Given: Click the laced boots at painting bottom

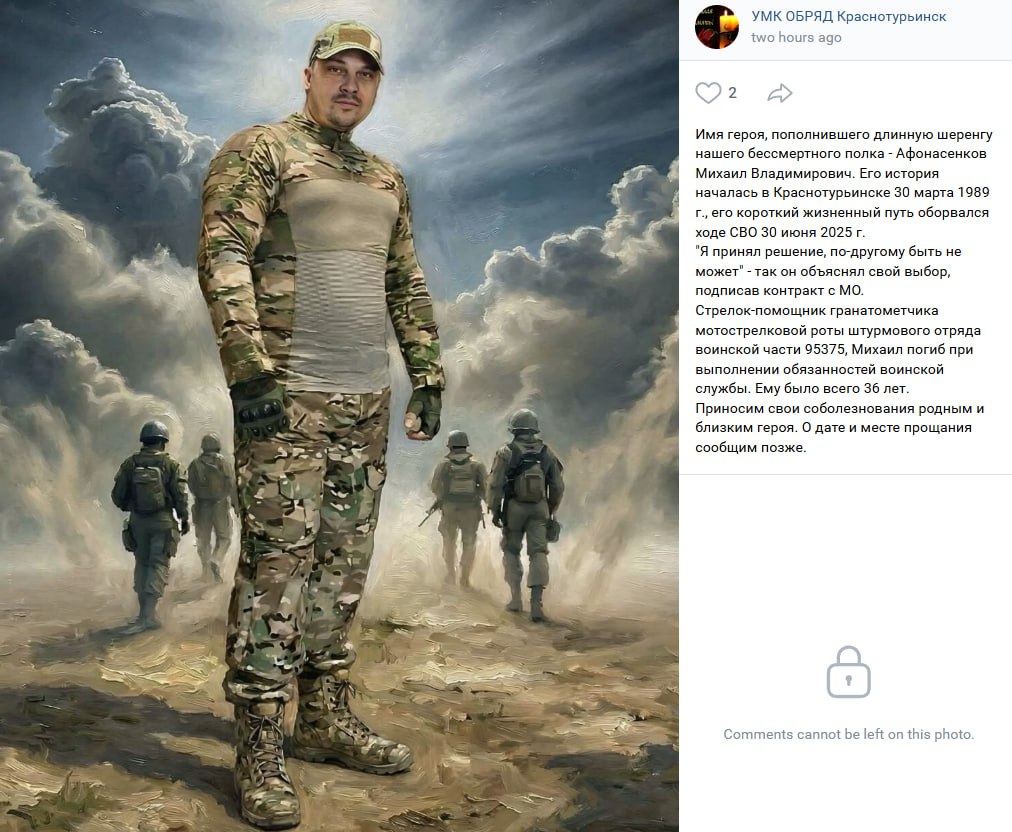Looking at the screenshot, I should (x=319, y=749).
